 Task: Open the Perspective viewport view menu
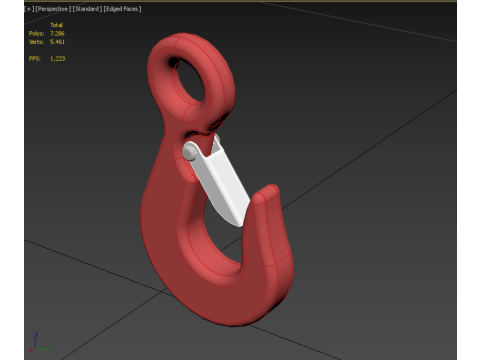point(53,9)
